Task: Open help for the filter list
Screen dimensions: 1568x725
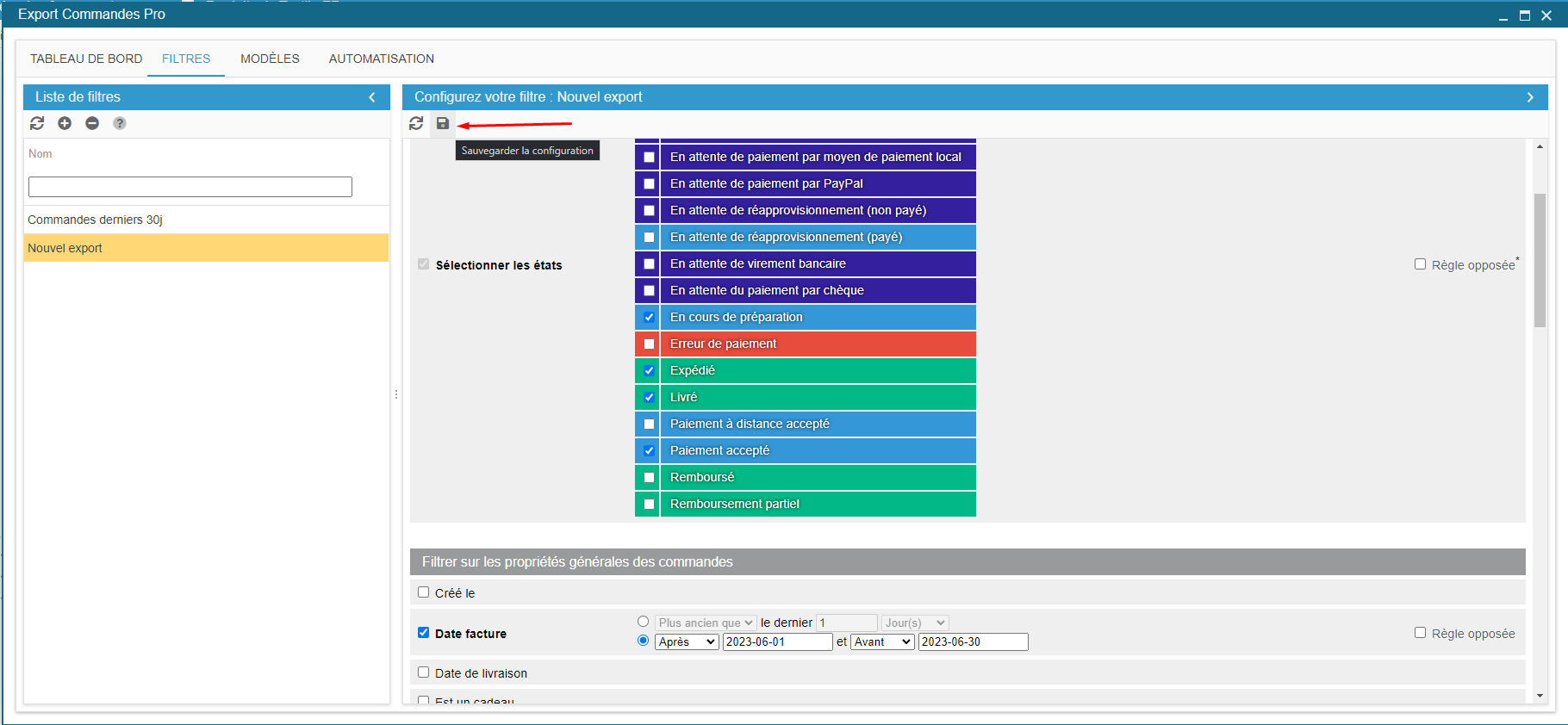Action: point(120,123)
